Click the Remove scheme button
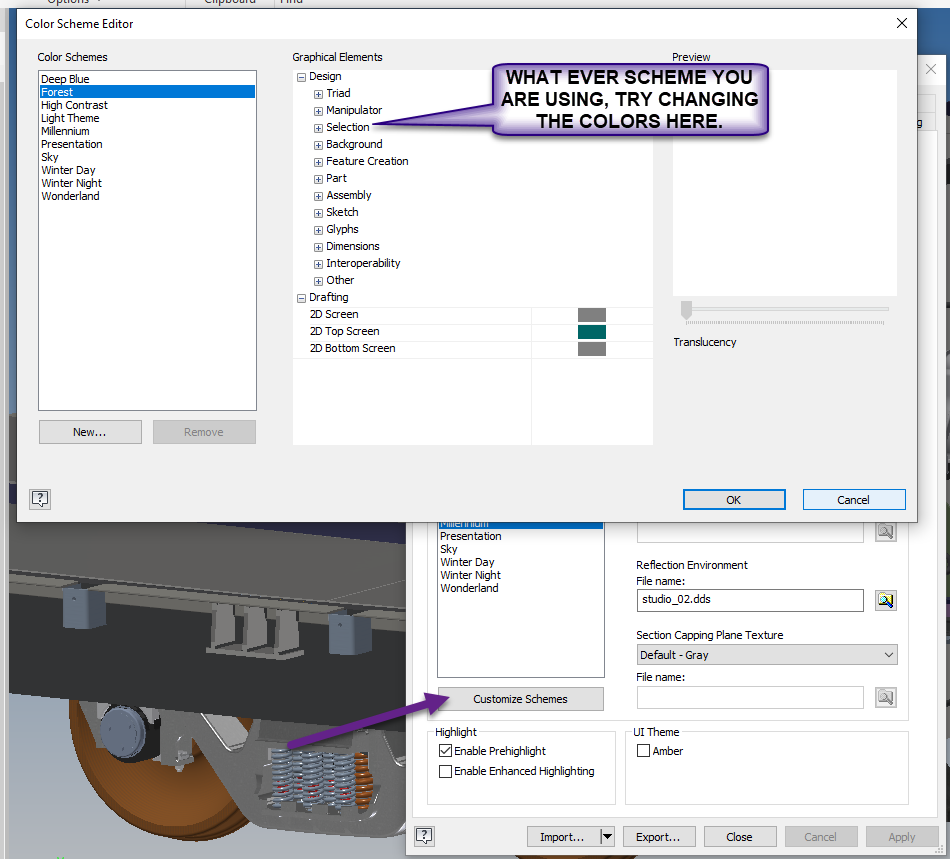950x859 pixels. click(x=204, y=432)
